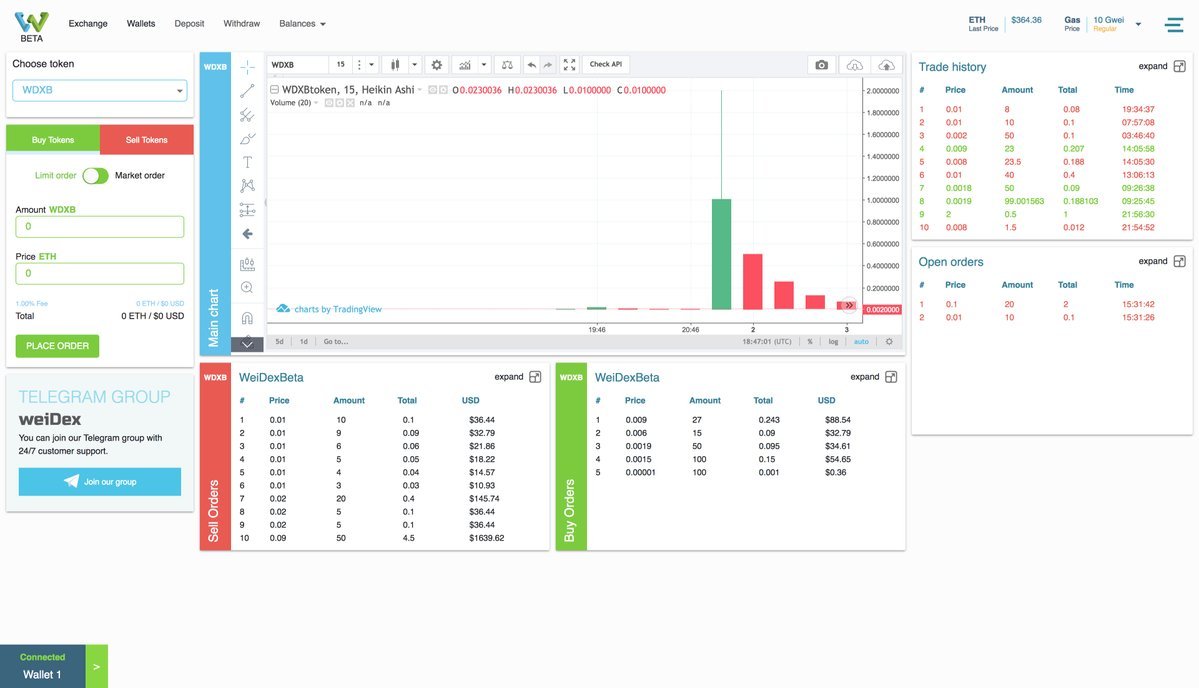Click the weiDEX BETA logo
This screenshot has width=1199, height=688.
tap(31, 26)
